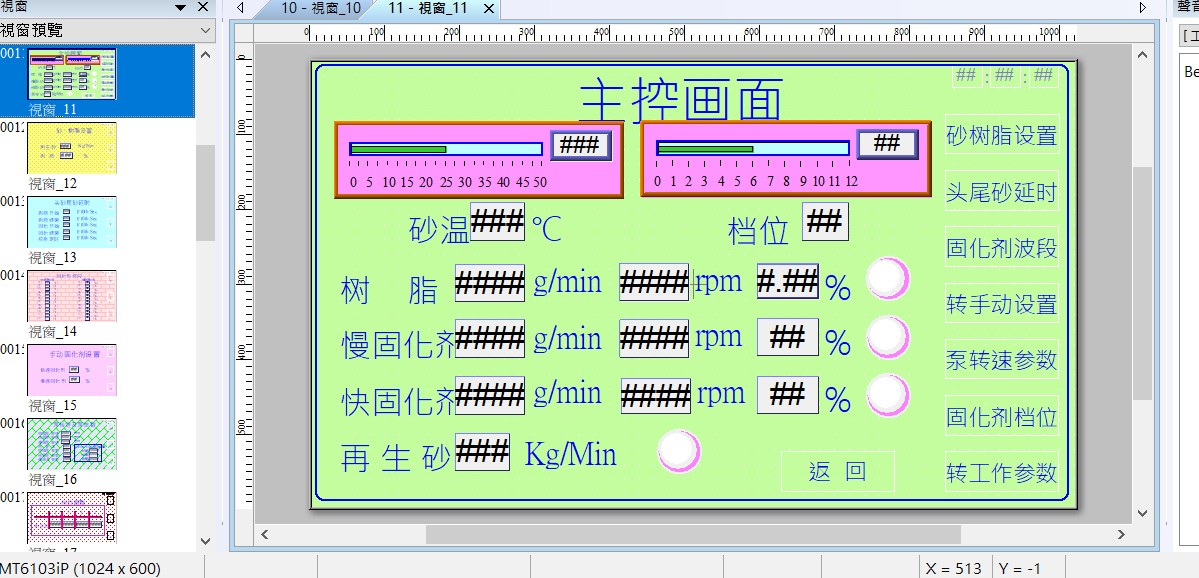The height and width of the screenshot is (578, 1199).
Task: Select the 視窗_12 thumbnail
Action: pyautogui.click(x=72, y=148)
